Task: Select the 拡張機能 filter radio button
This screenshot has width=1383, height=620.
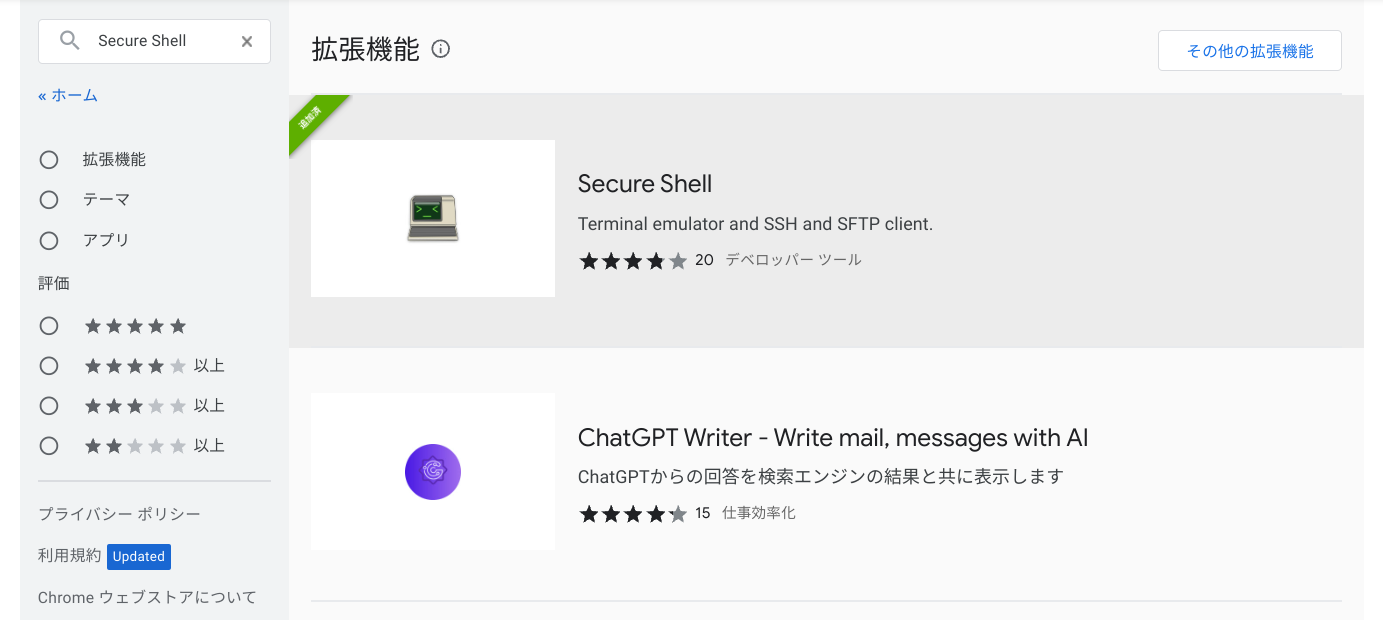Action: (49, 159)
